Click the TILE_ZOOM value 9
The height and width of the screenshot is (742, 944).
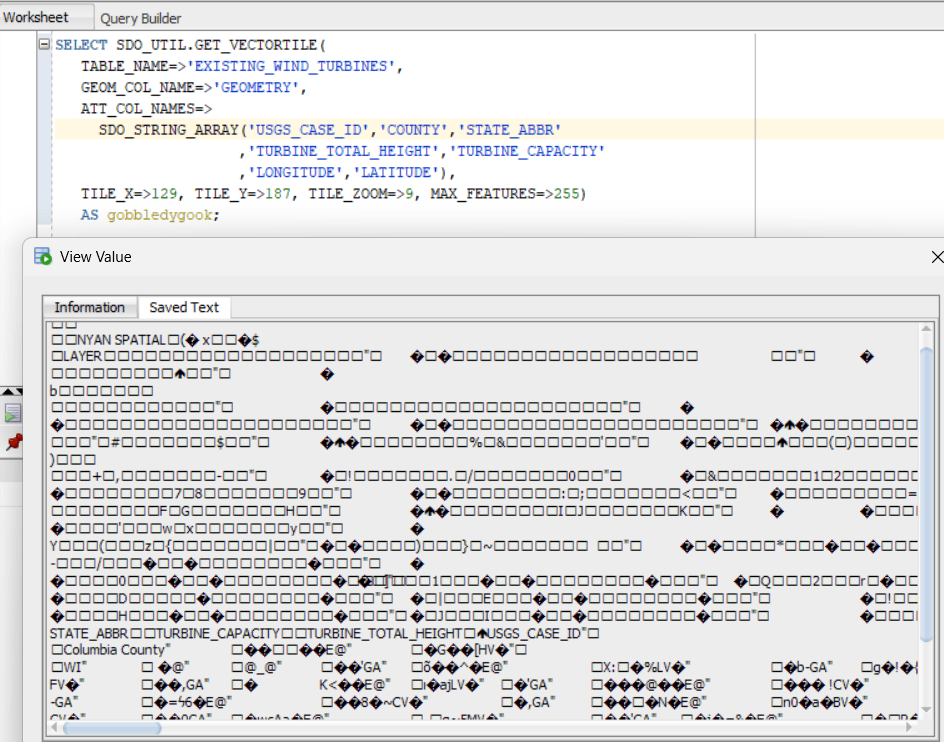[x=409, y=194]
